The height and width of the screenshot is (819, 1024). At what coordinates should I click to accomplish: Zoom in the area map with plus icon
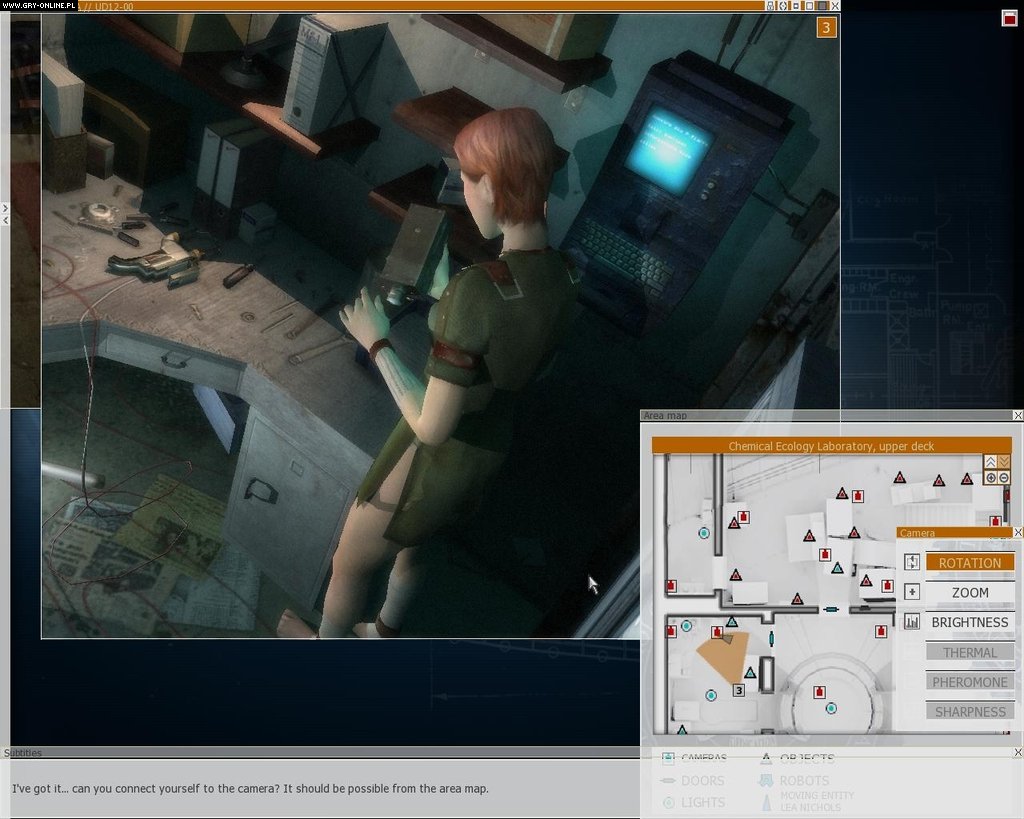tap(991, 478)
